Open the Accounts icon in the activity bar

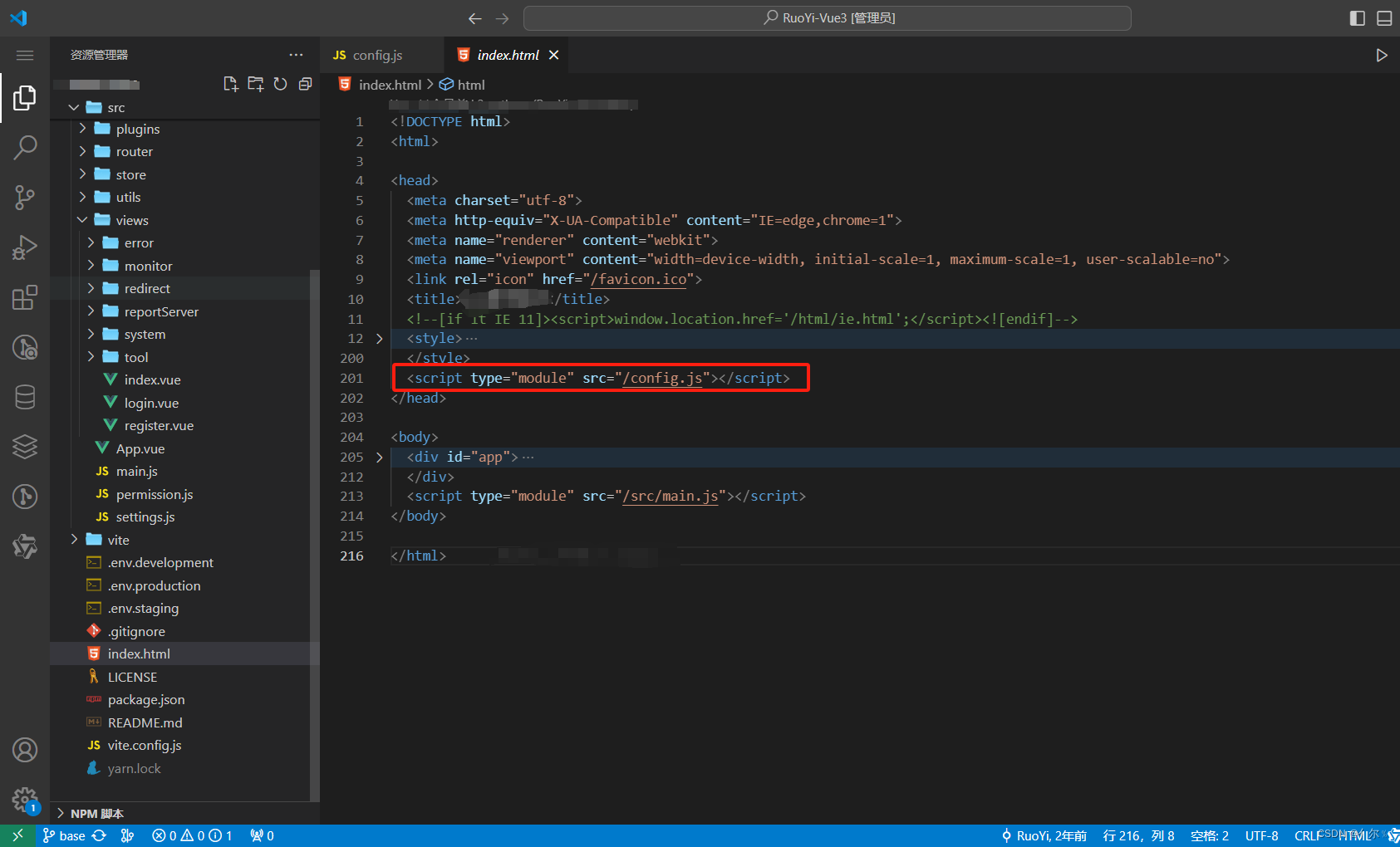[x=25, y=749]
